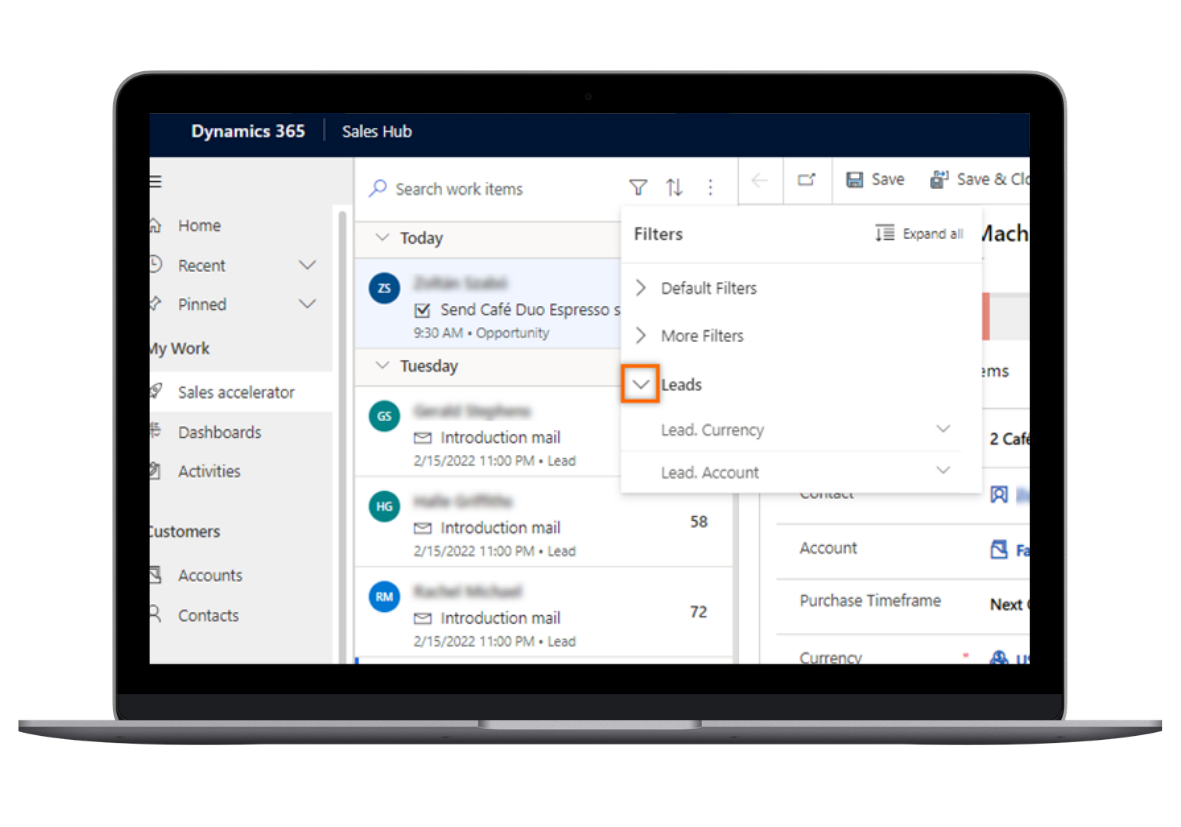Screen dimensions: 1181x827
Task: Expand the More Filters section
Action: point(641,336)
